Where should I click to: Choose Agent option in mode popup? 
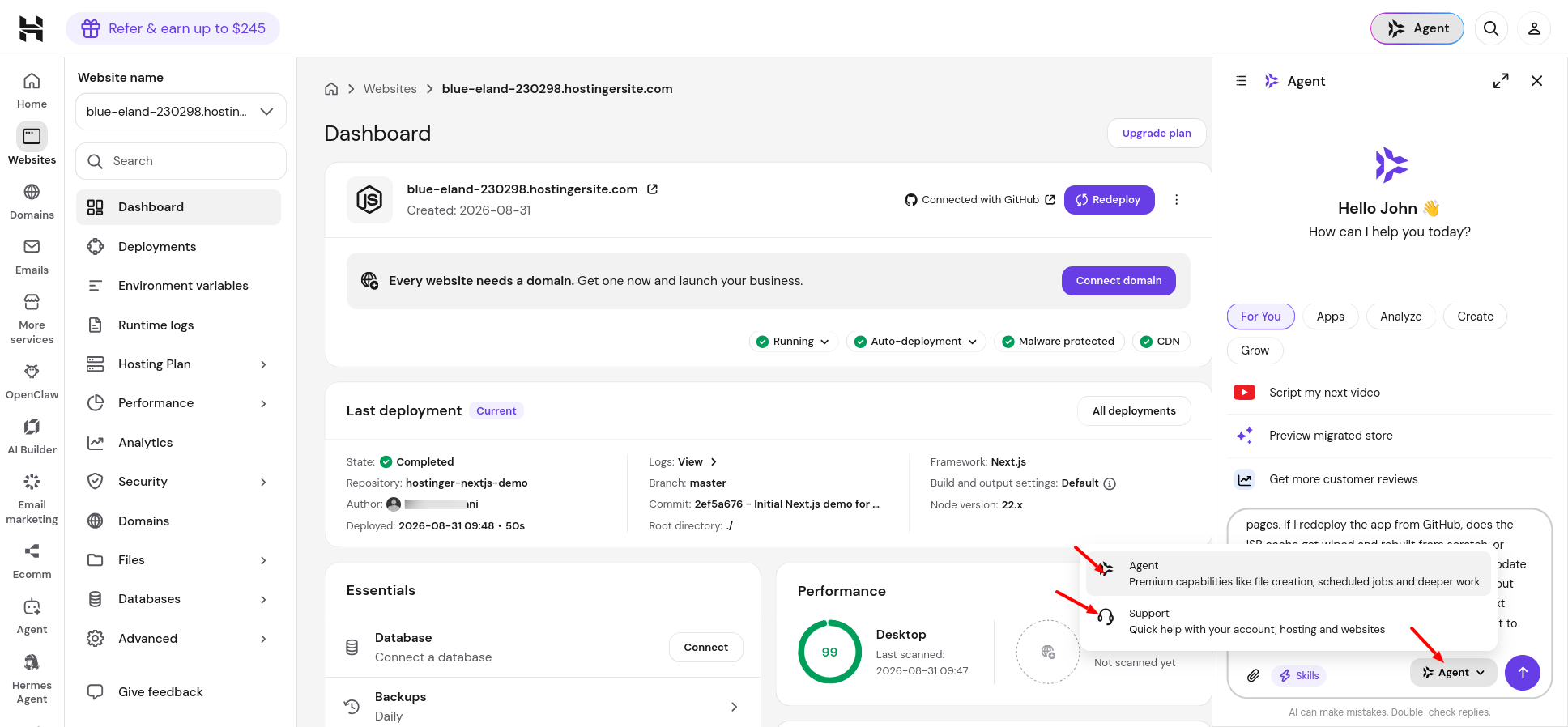[1289, 573]
